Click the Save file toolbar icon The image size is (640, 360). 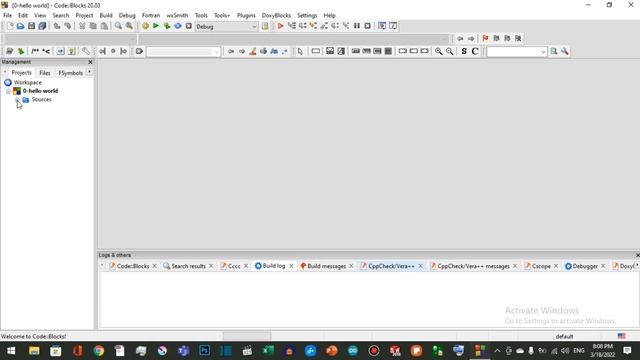[31, 26]
